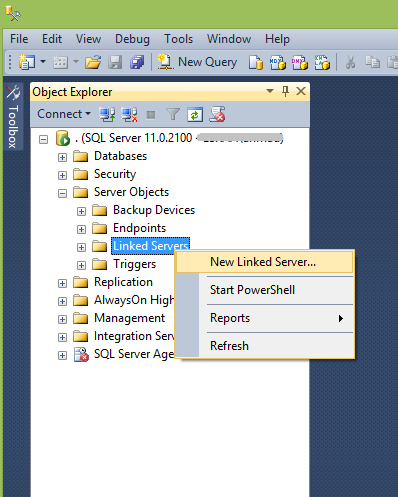Image resolution: width=398 pixels, height=497 pixels.
Task: Click the Disconnect icon in Object Explorer
Action: click(129, 115)
